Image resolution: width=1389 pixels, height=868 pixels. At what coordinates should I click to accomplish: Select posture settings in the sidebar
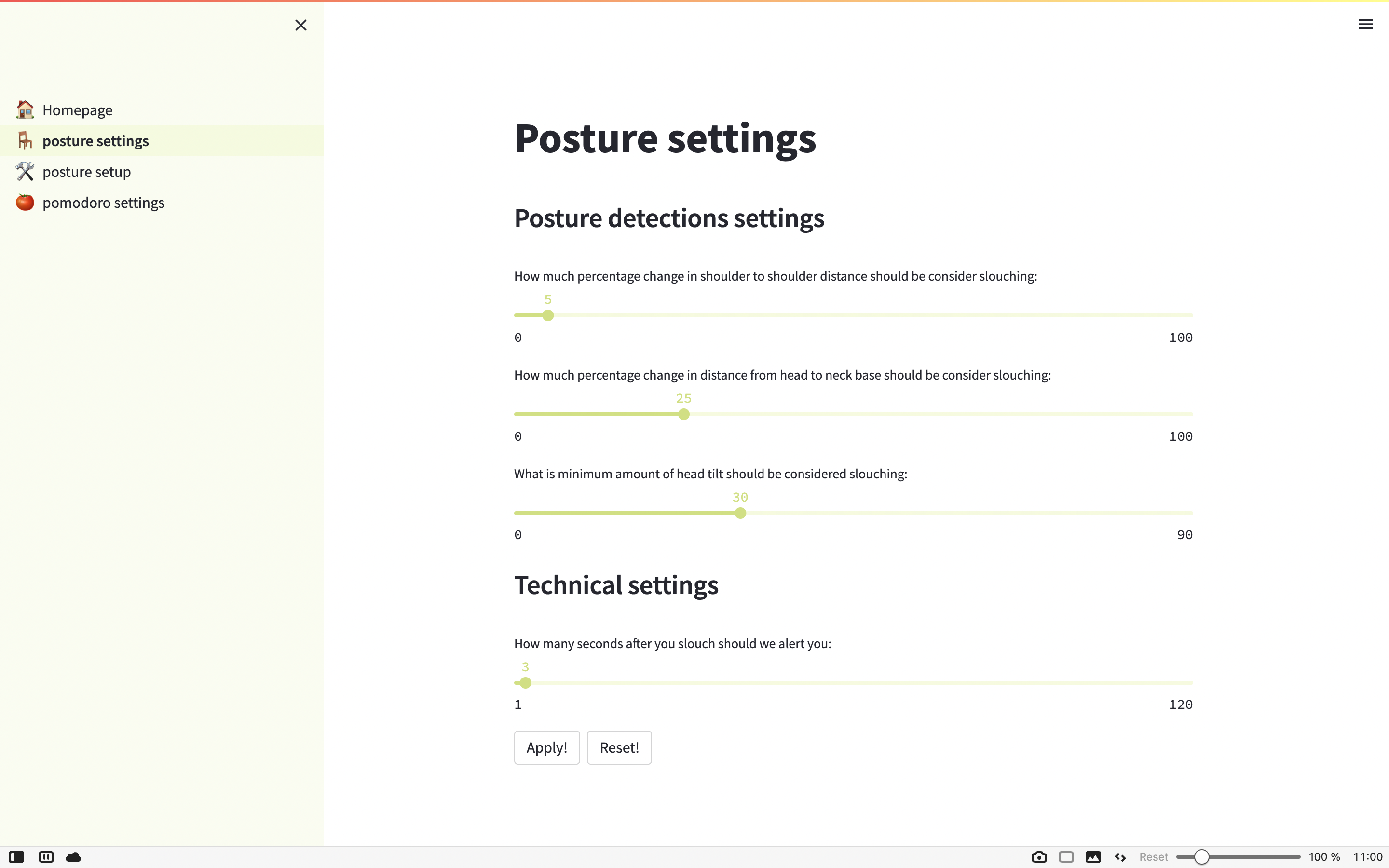click(95, 141)
